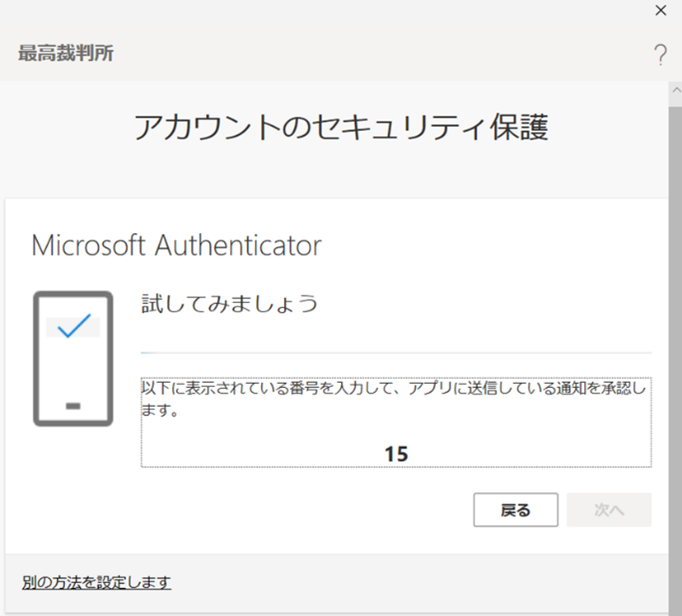682x616 pixels.
Task: Click the アカウントのセキュリティ保護 heading
Action: pos(341,127)
